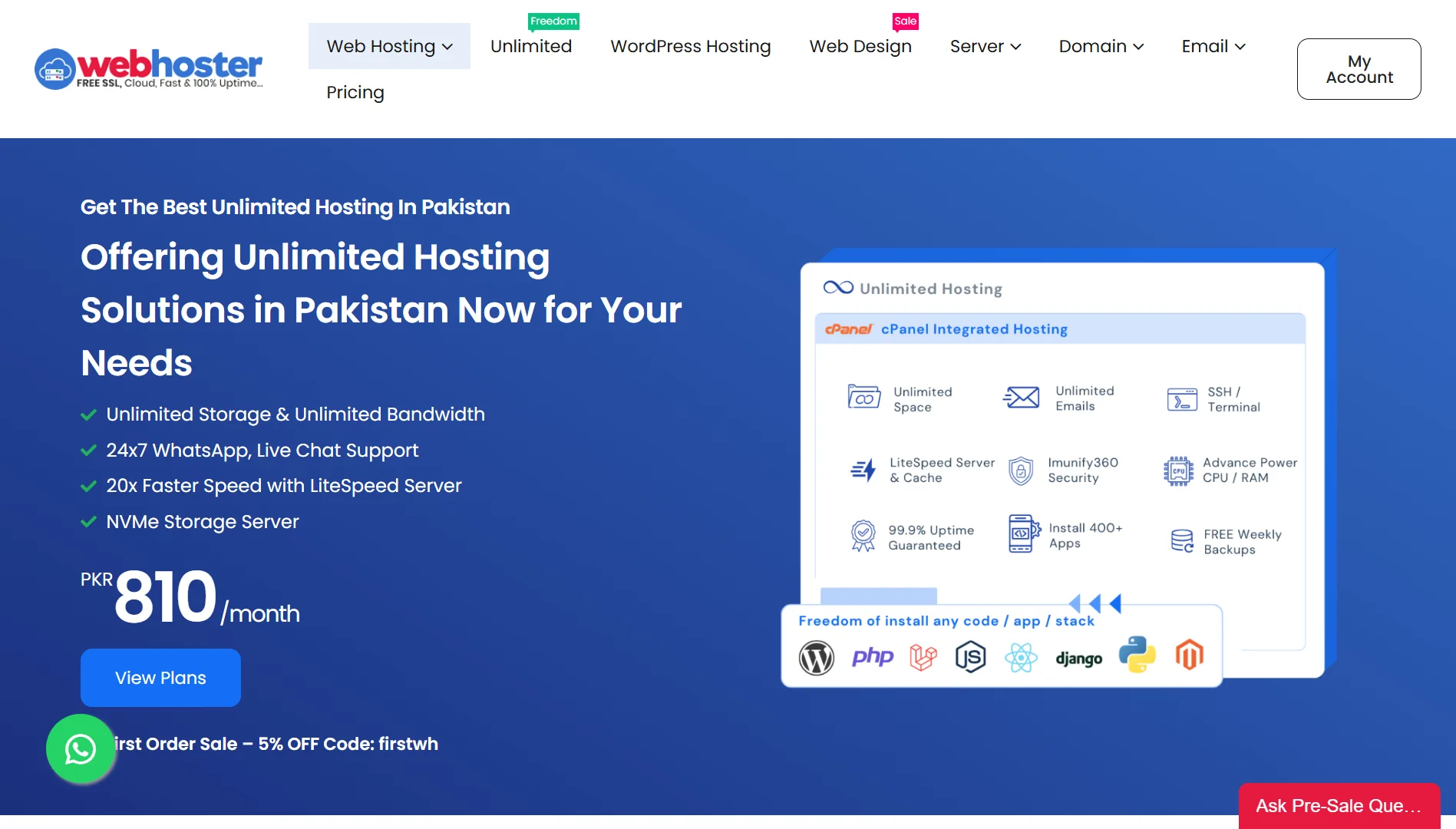The height and width of the screenshot is (829, 1456).
Task: Click the My Account button
Action: 1359,69
